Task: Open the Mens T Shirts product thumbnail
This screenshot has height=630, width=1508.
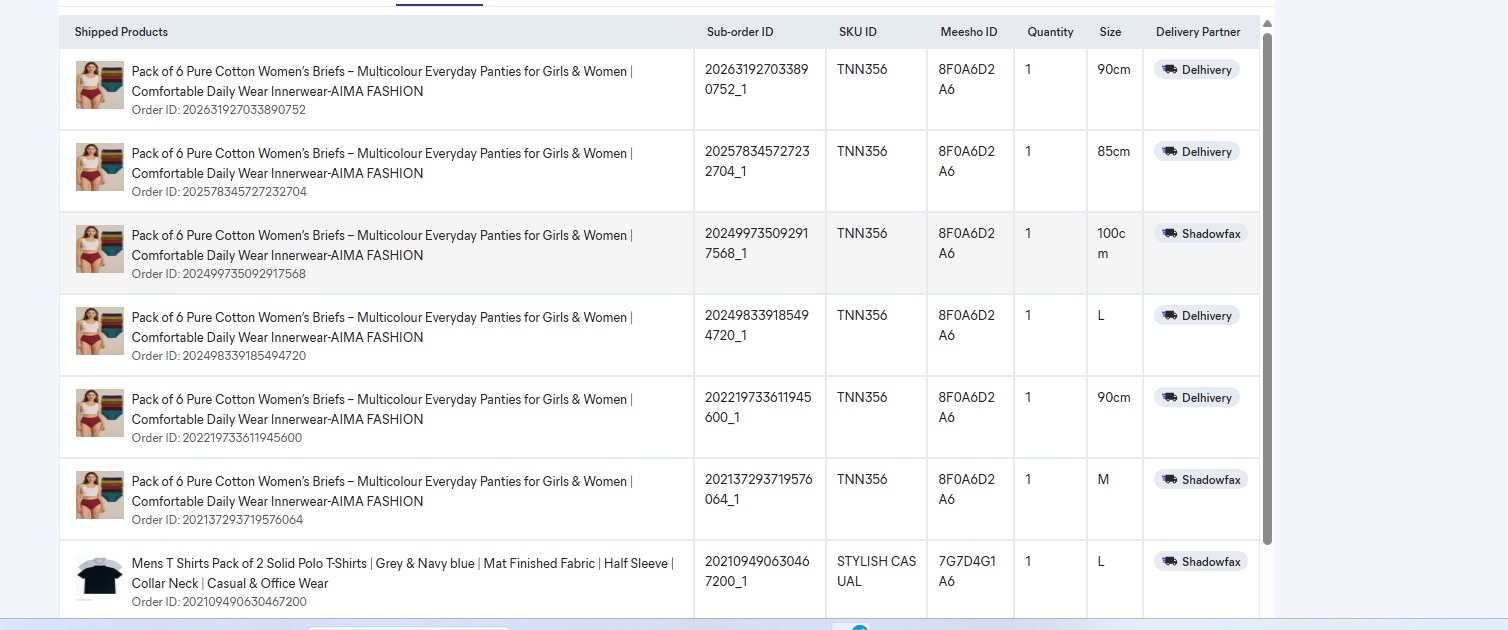Action: click(x=99, y=578)
